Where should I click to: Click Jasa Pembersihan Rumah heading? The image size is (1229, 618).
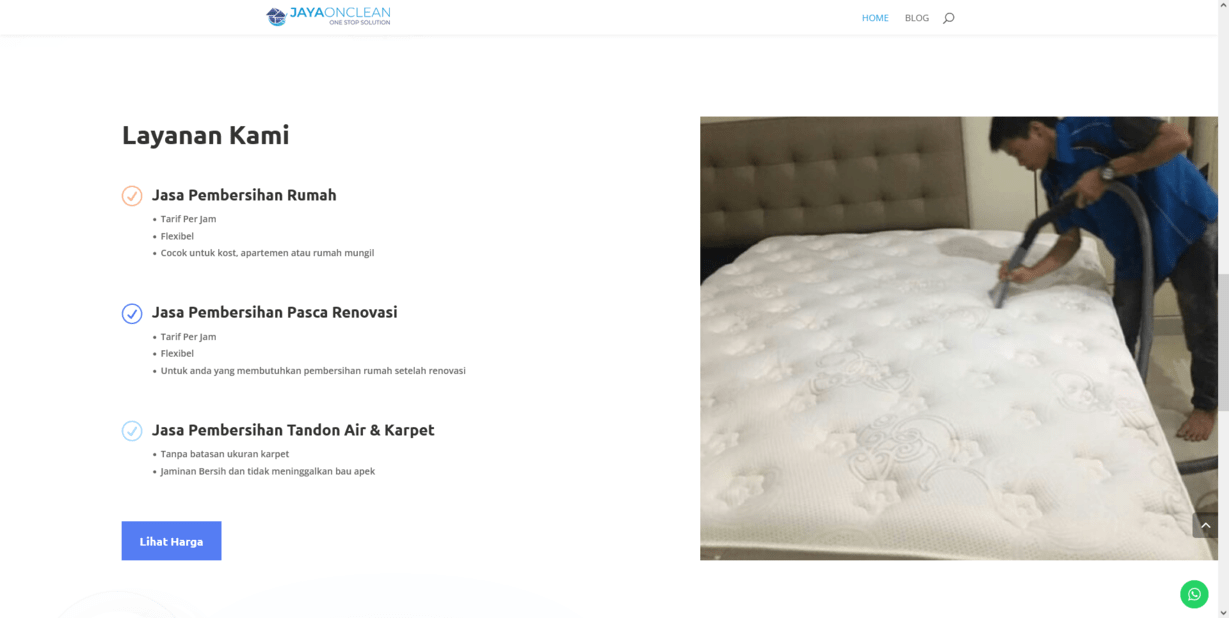(x=244, y=195)
